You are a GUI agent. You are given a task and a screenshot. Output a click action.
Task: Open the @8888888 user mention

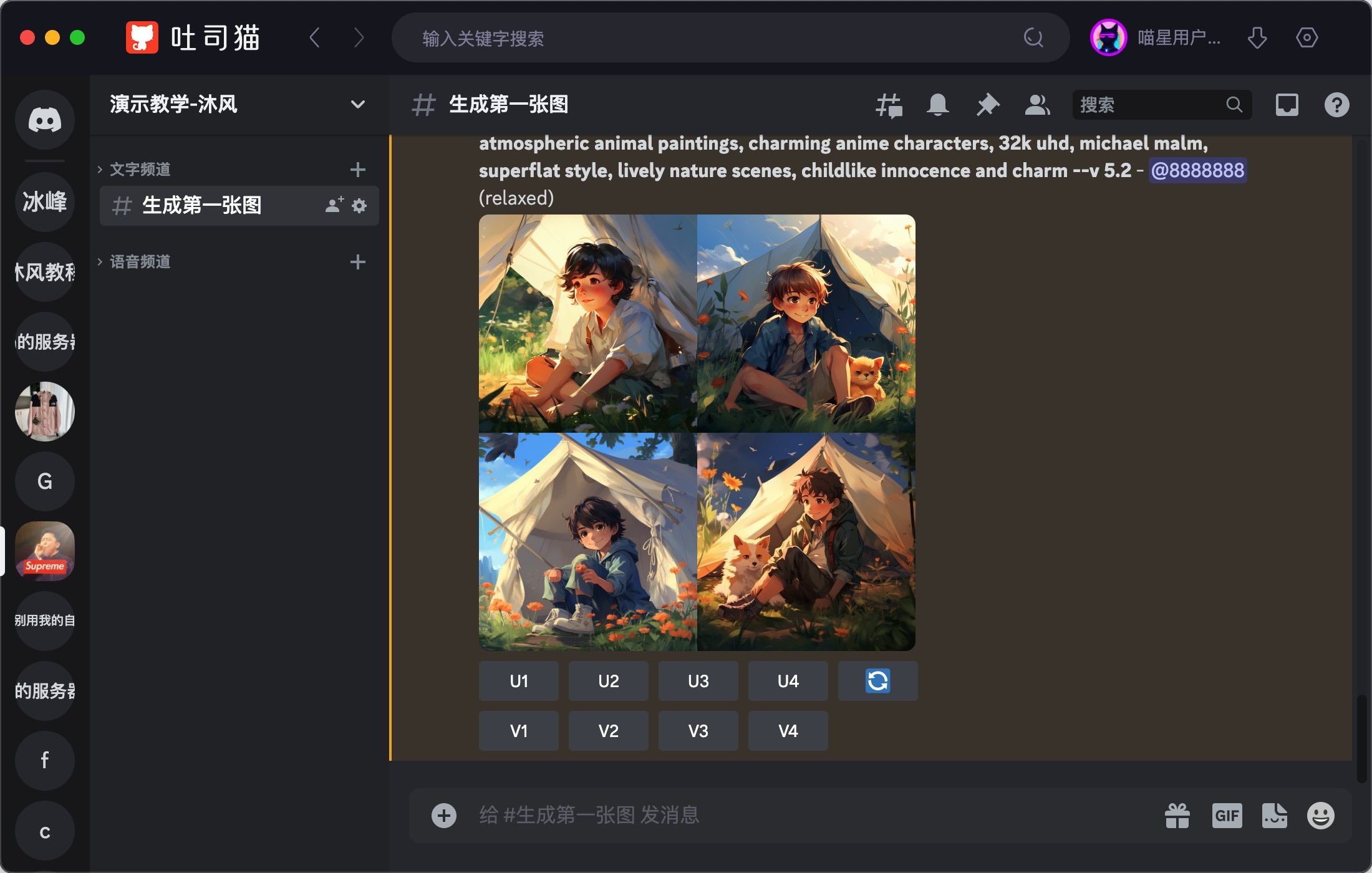[1197, 170]
